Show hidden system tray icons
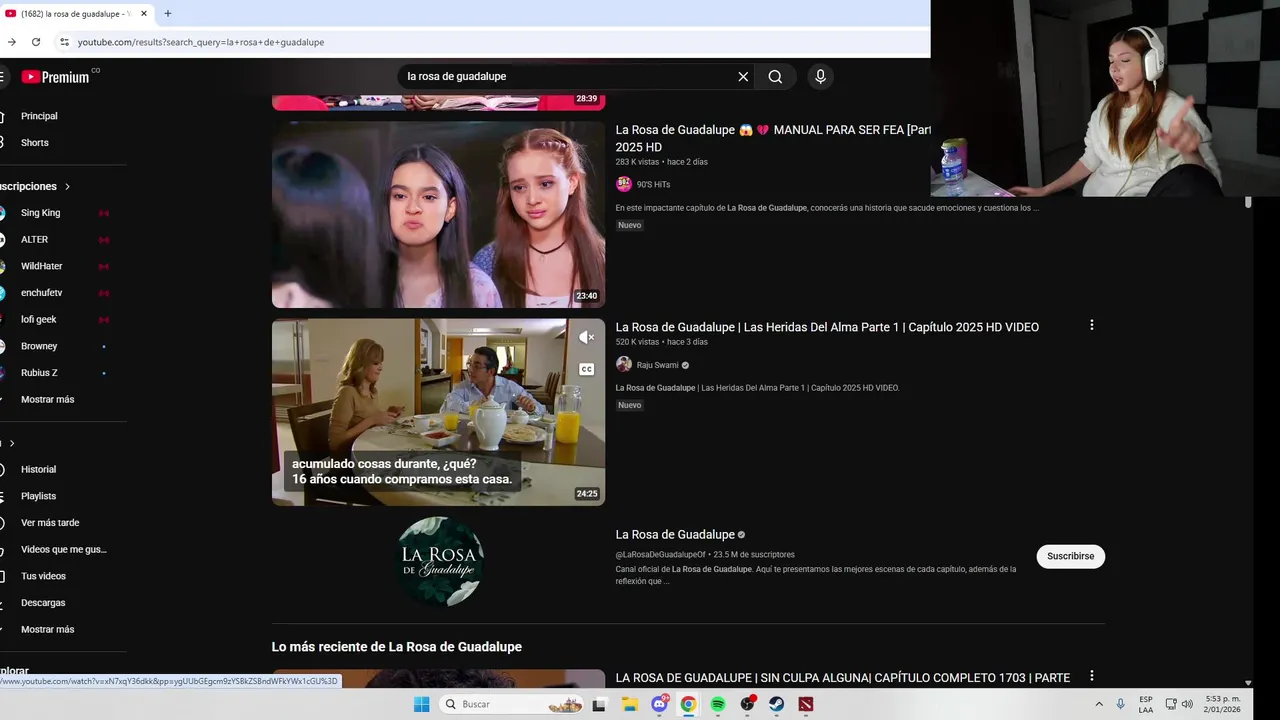The width and height of the screenshot is (1280, 720). pyautogui.click(x=1099, y=704)
